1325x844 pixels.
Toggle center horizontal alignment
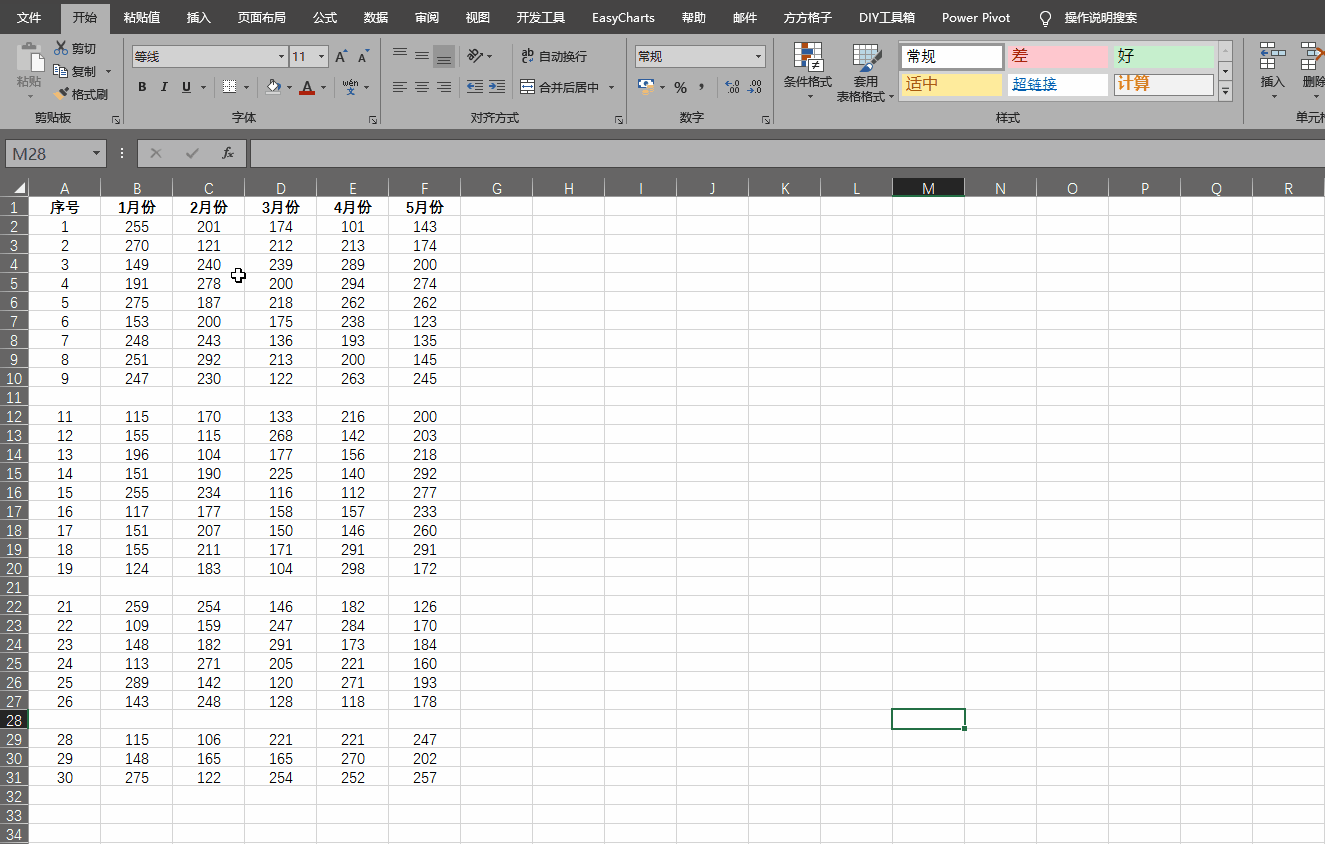coord(422,87)
